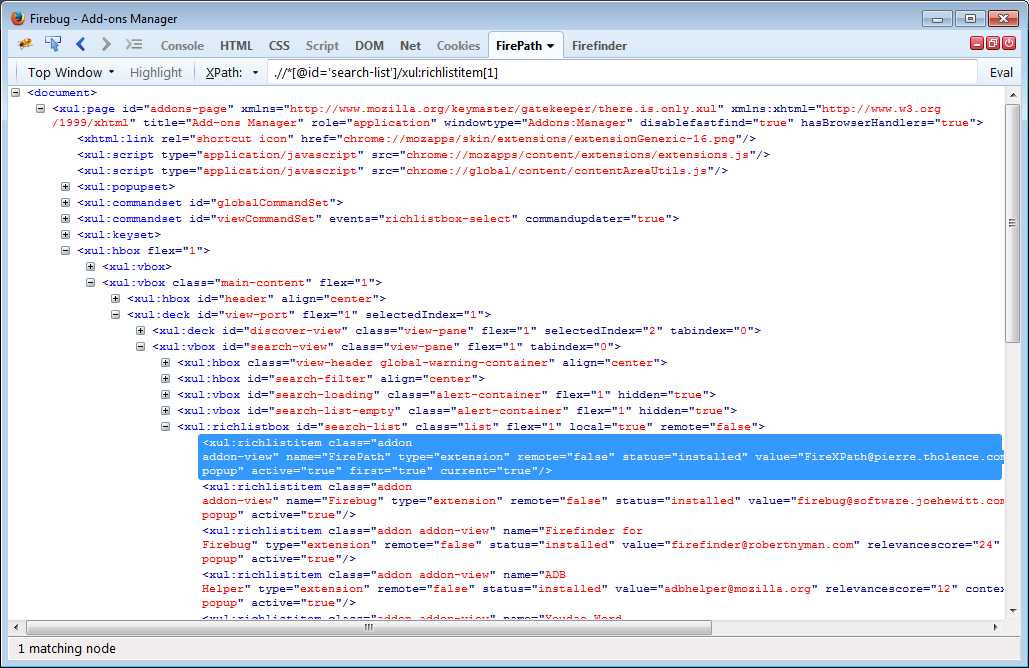Collapse the view-port deck node

[x=116, y=314]
